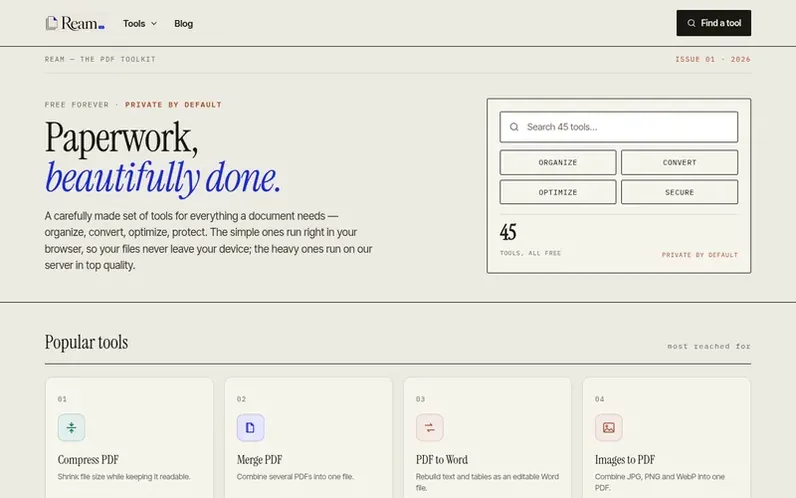796x498 pixels.
Task: Click the 'beautifully done.' headline text
Action: coord(162,178)
